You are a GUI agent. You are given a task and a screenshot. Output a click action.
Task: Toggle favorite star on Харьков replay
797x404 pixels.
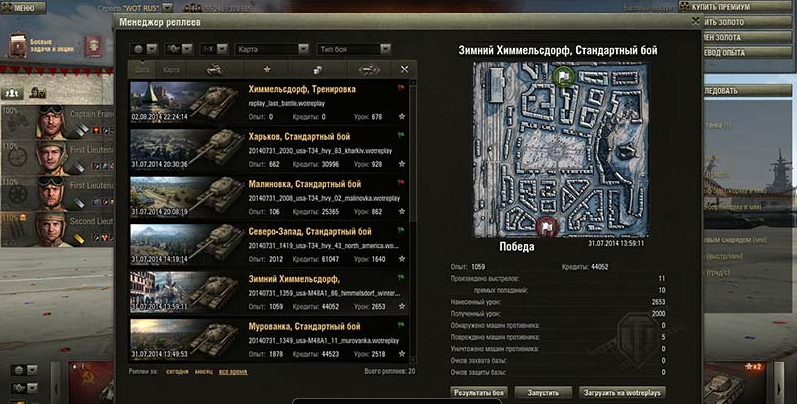click(402, 164)
